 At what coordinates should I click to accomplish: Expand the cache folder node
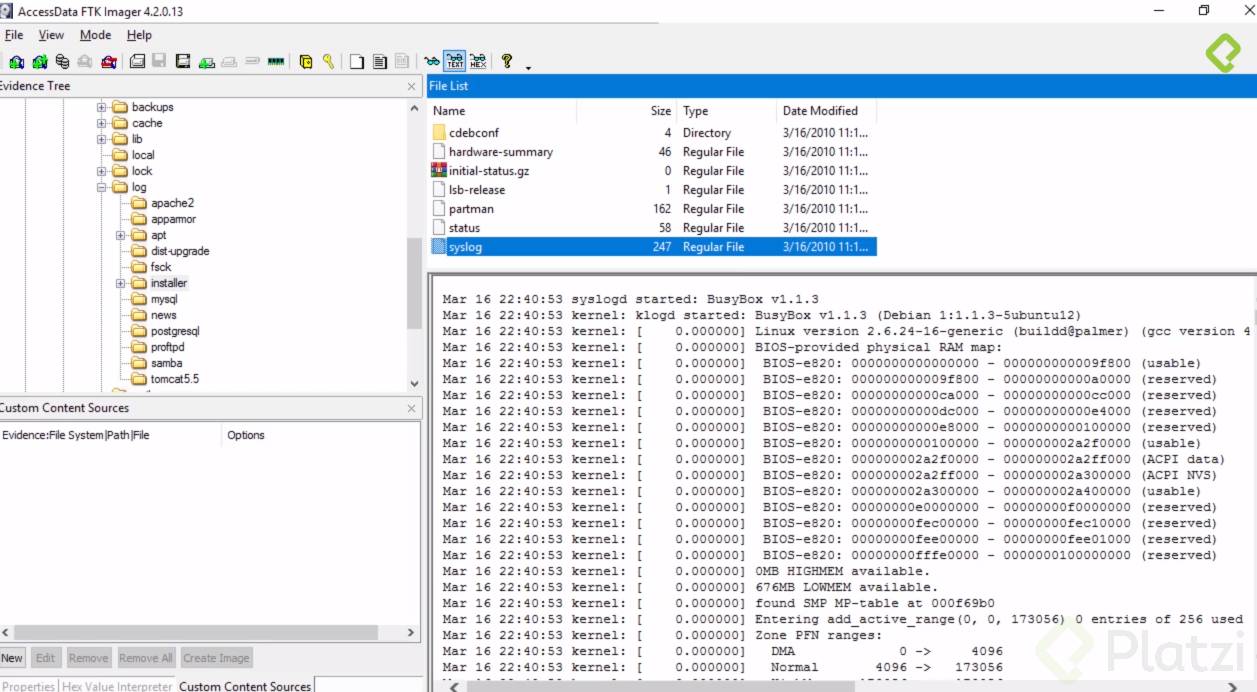point(101,123)
